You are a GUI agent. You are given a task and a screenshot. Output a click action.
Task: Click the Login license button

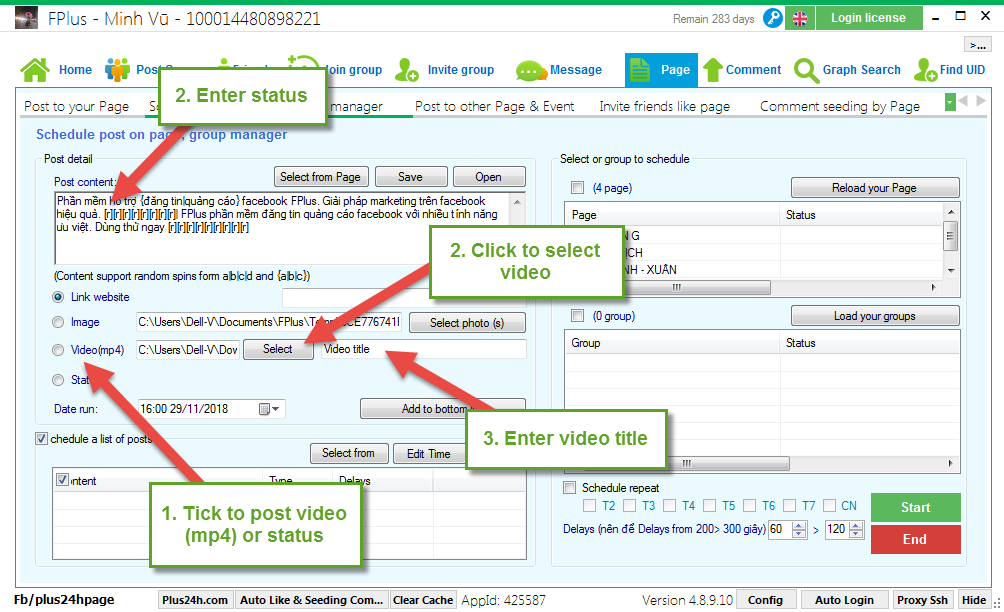869,18
